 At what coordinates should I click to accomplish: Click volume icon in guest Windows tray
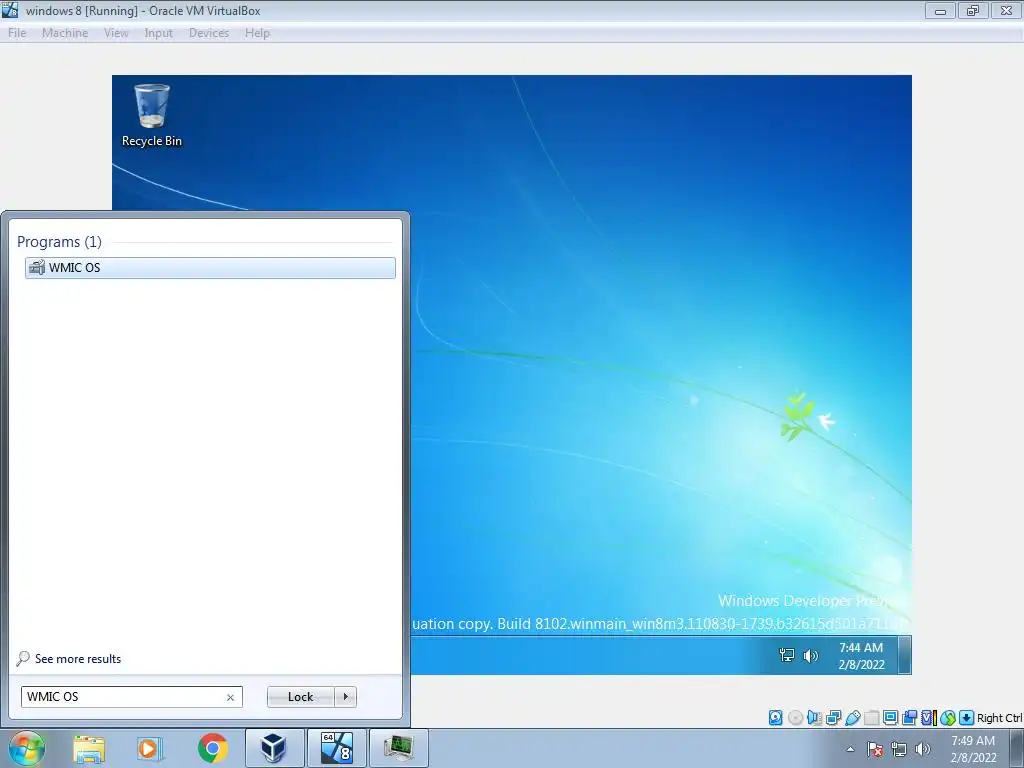coord(810,655)
